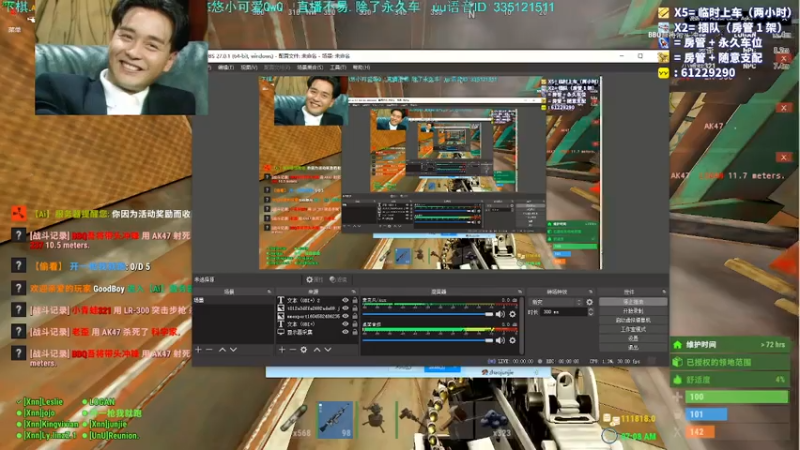800x450 pixels.
Task: Remove the selected source with the minus icon
Action: tap(292, 349)
